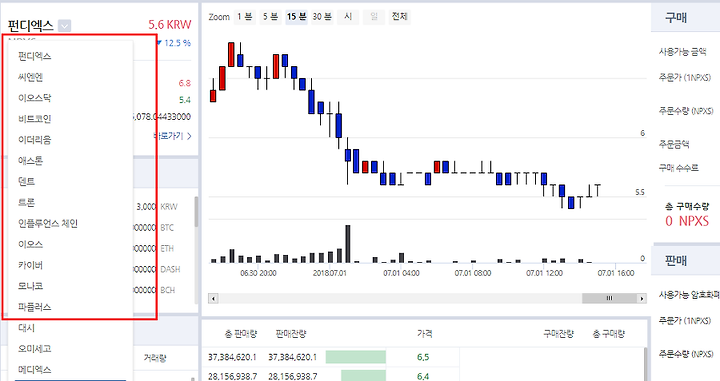The image size is (720, 381).
Task: Click the 6.4 price in order book
Action: [x=423, y=376]
